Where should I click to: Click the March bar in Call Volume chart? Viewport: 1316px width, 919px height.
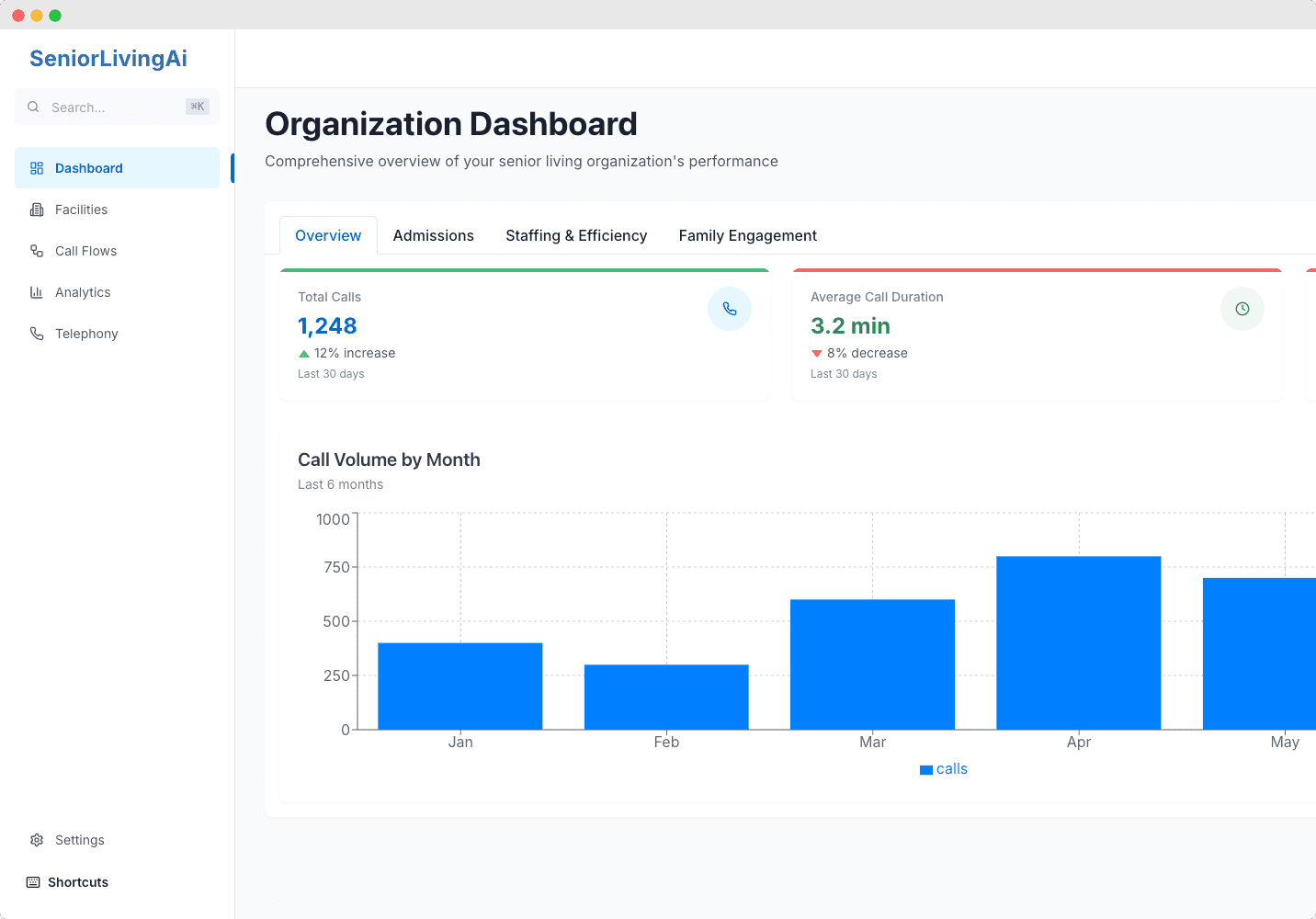coord(872,664)
